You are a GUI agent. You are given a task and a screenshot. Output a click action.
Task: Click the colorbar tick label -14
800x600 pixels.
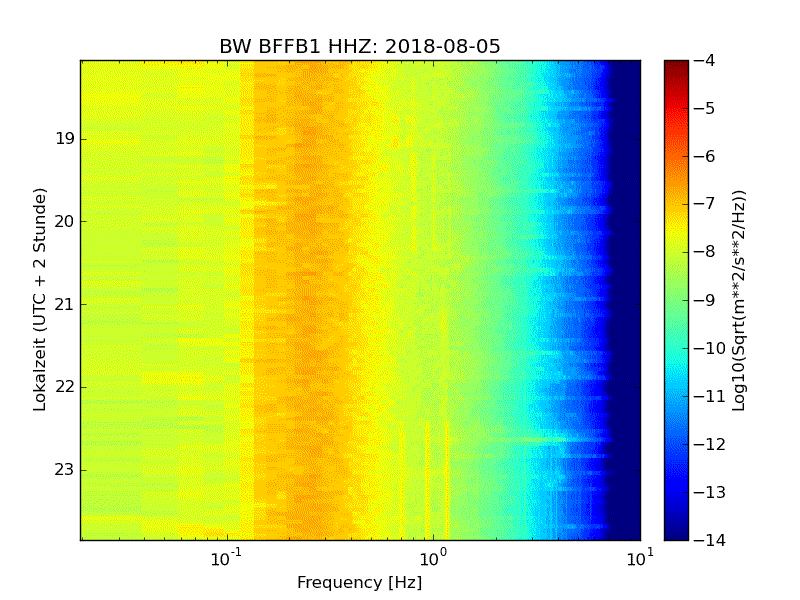pyautogui.click(x=710, y=540)
